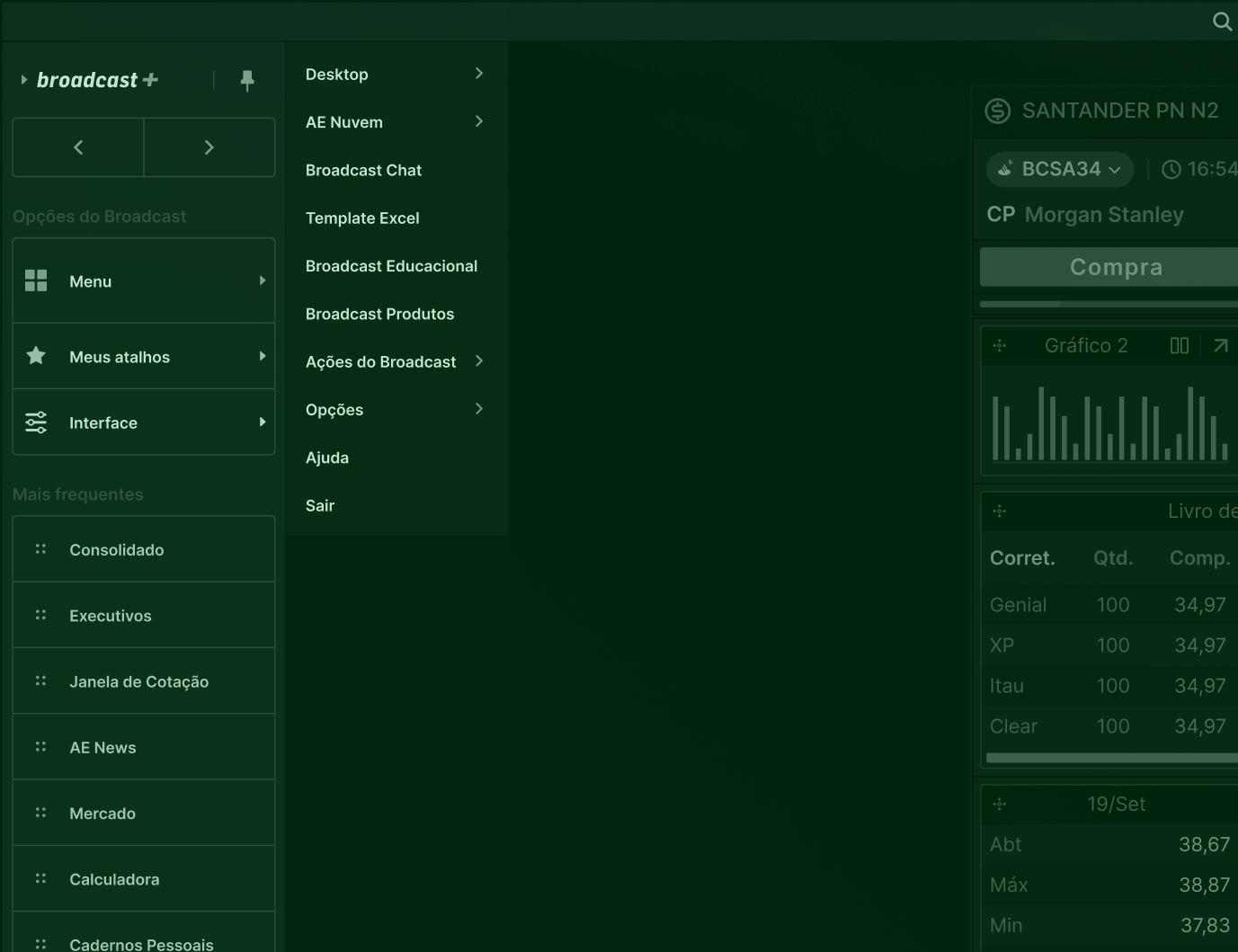Screen dimensions: 1238x952
Task: Choose Template Excel from the menu
Action: pyautogui.click(x=362, y=218)
